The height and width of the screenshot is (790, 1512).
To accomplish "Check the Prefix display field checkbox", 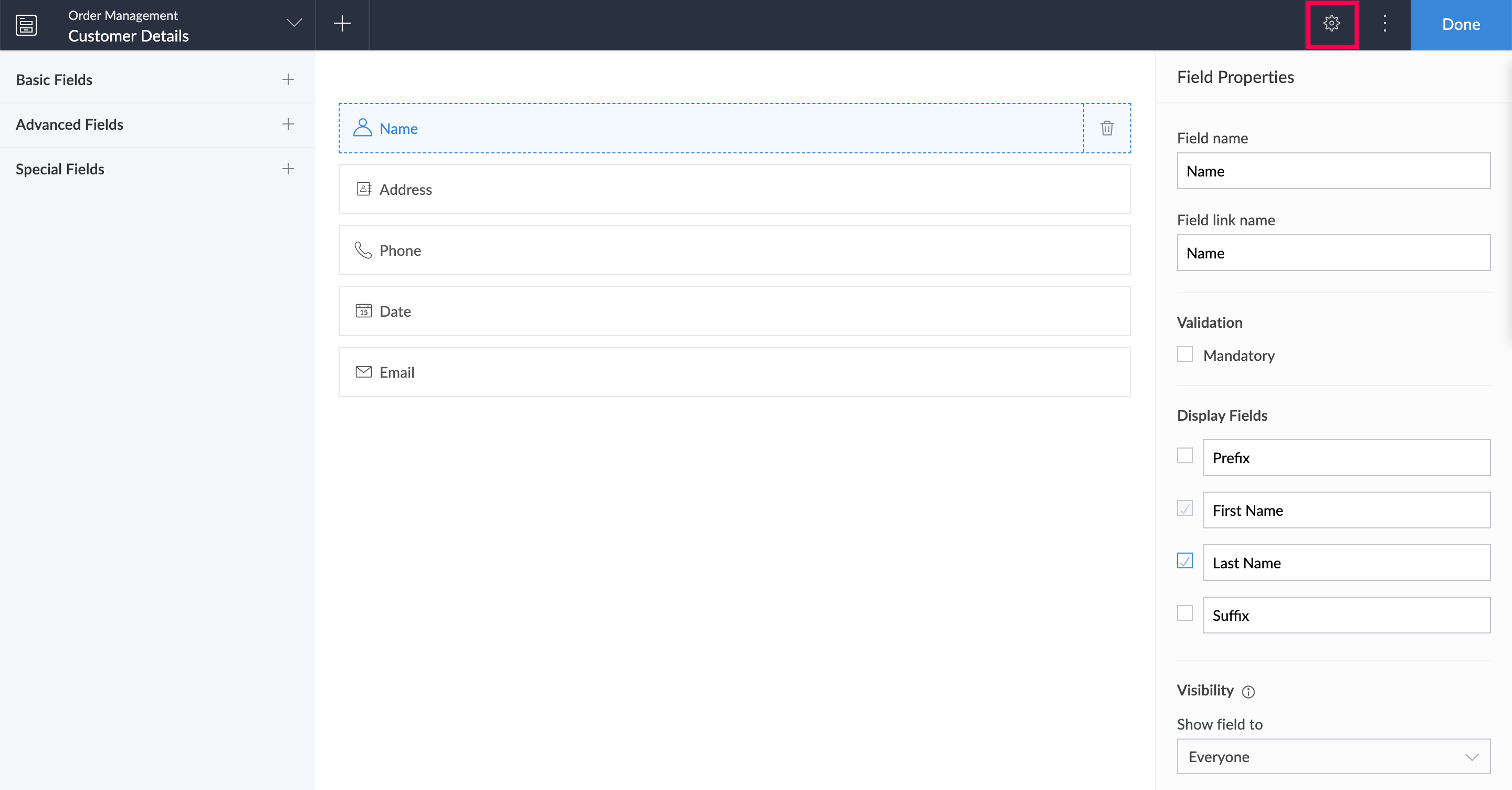I will [1184, 456].
